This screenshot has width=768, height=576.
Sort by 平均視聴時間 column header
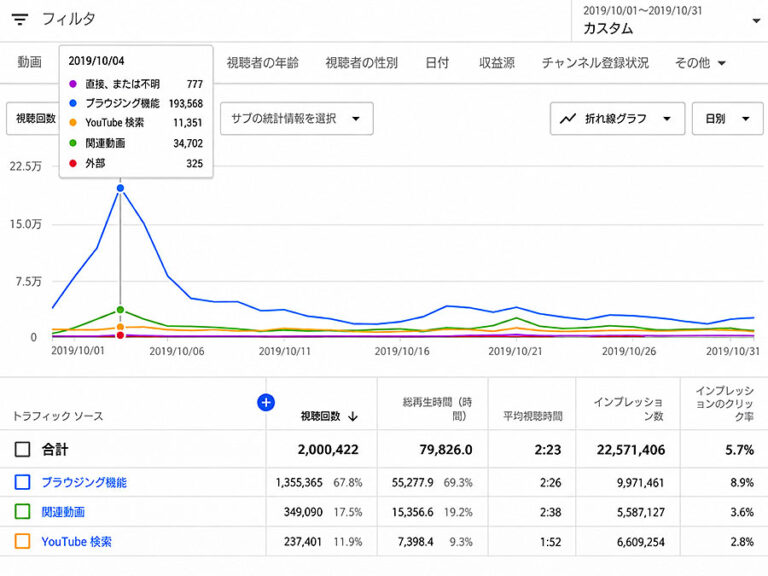click(533, 416)
